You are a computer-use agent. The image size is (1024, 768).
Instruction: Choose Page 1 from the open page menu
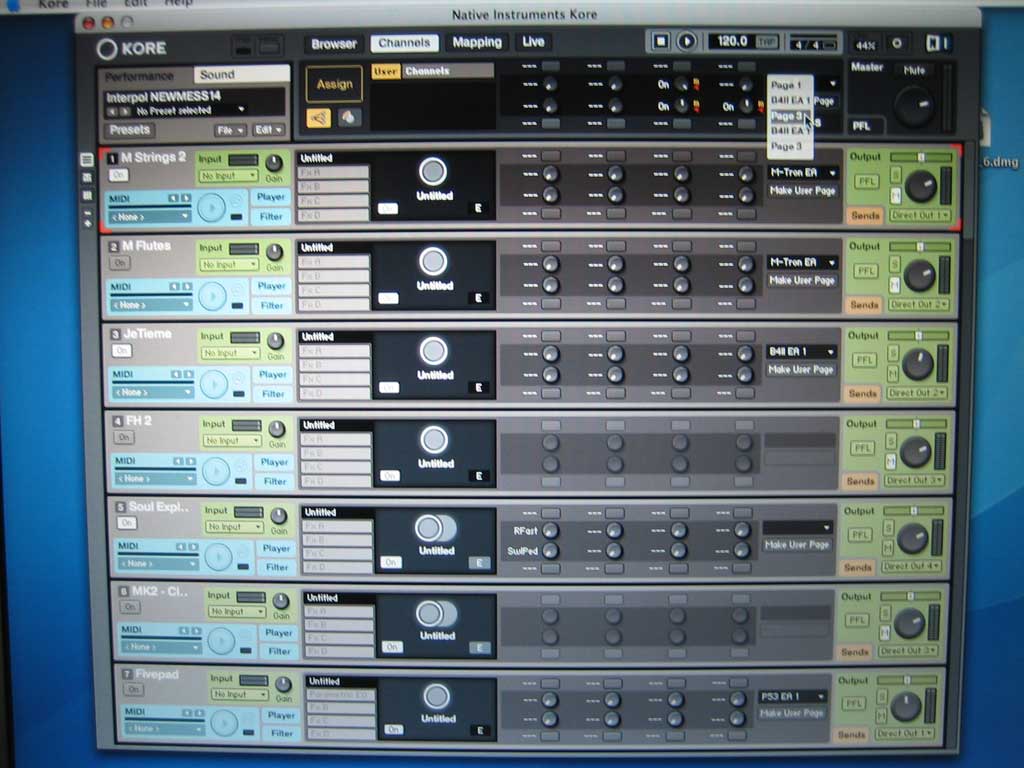786,85
